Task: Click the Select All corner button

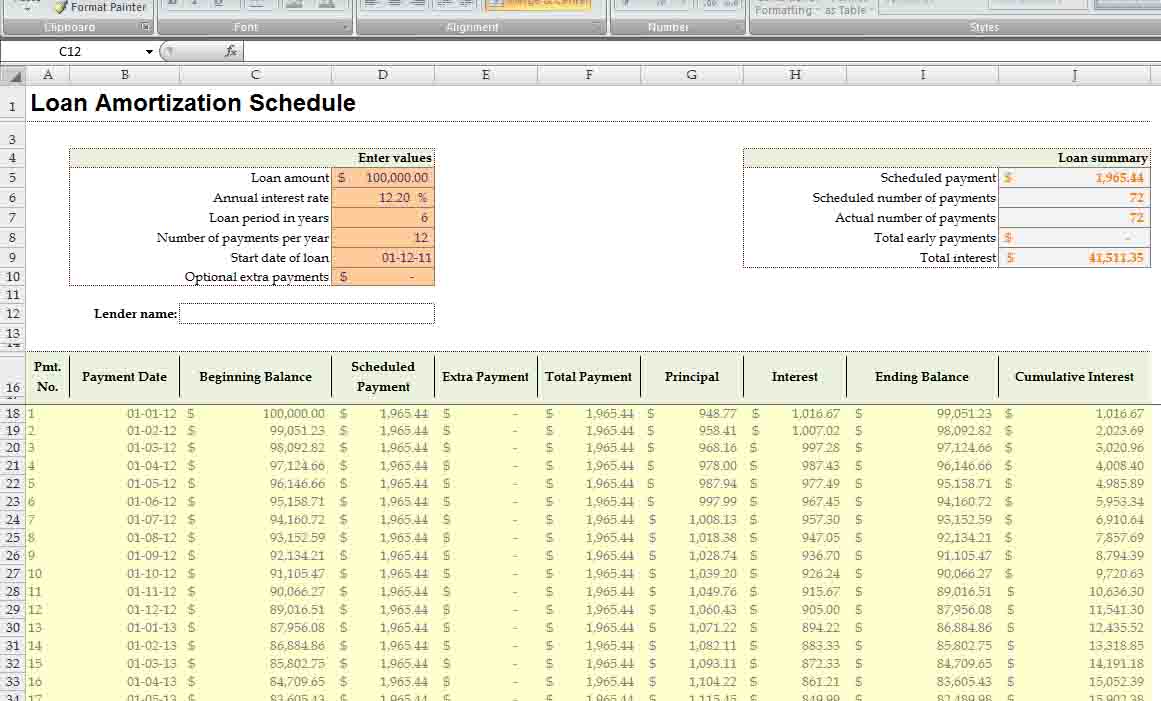Action: tap(13, 74)
